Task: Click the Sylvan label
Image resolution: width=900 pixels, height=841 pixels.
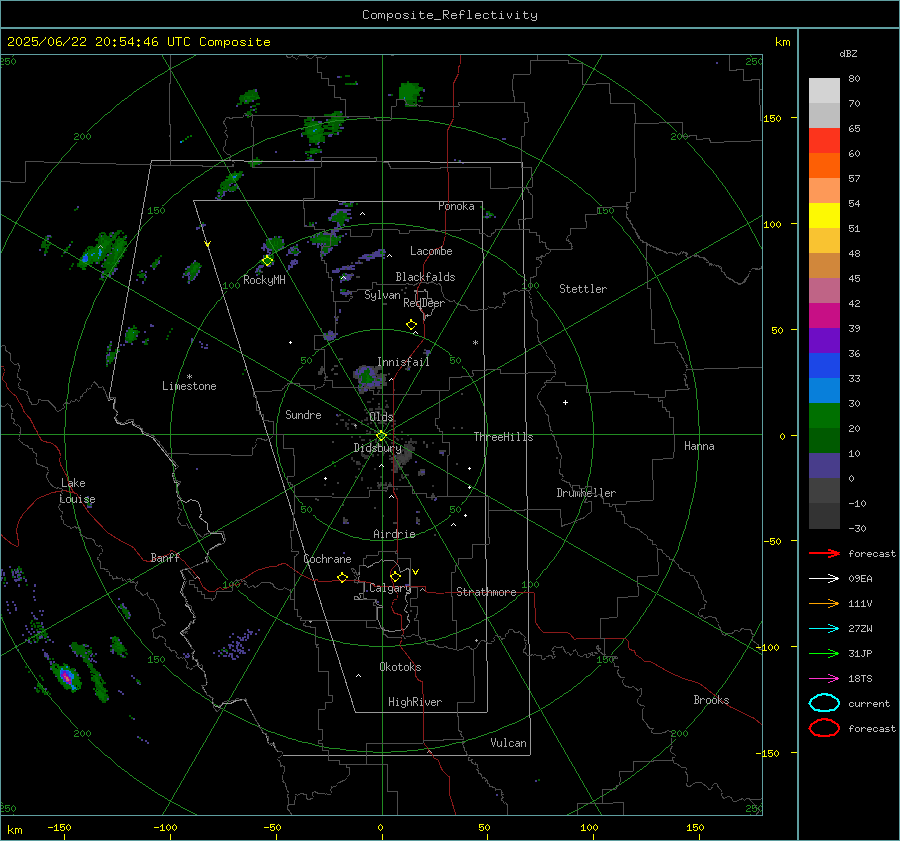Action: tap(382, 296)
